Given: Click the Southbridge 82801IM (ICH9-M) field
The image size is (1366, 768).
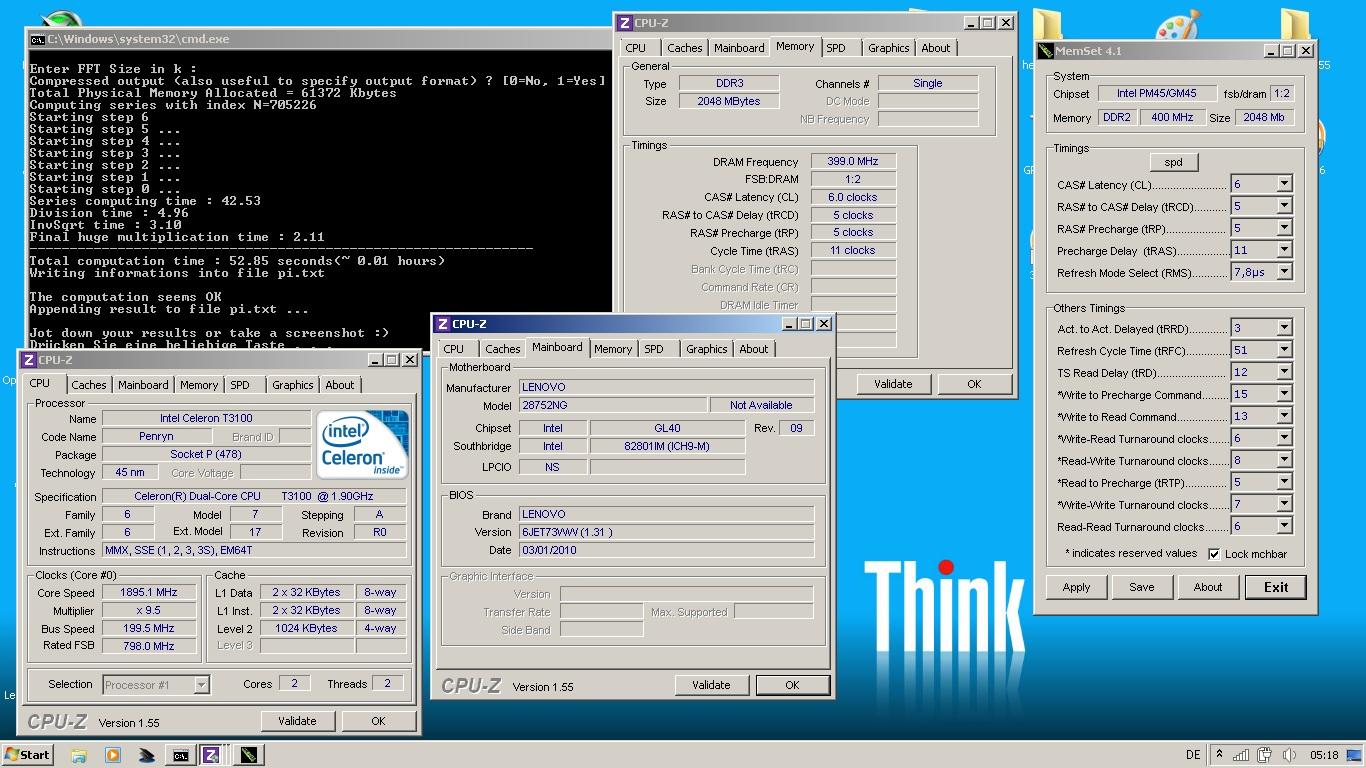Looking at the screenshot, I should (667, 447).
